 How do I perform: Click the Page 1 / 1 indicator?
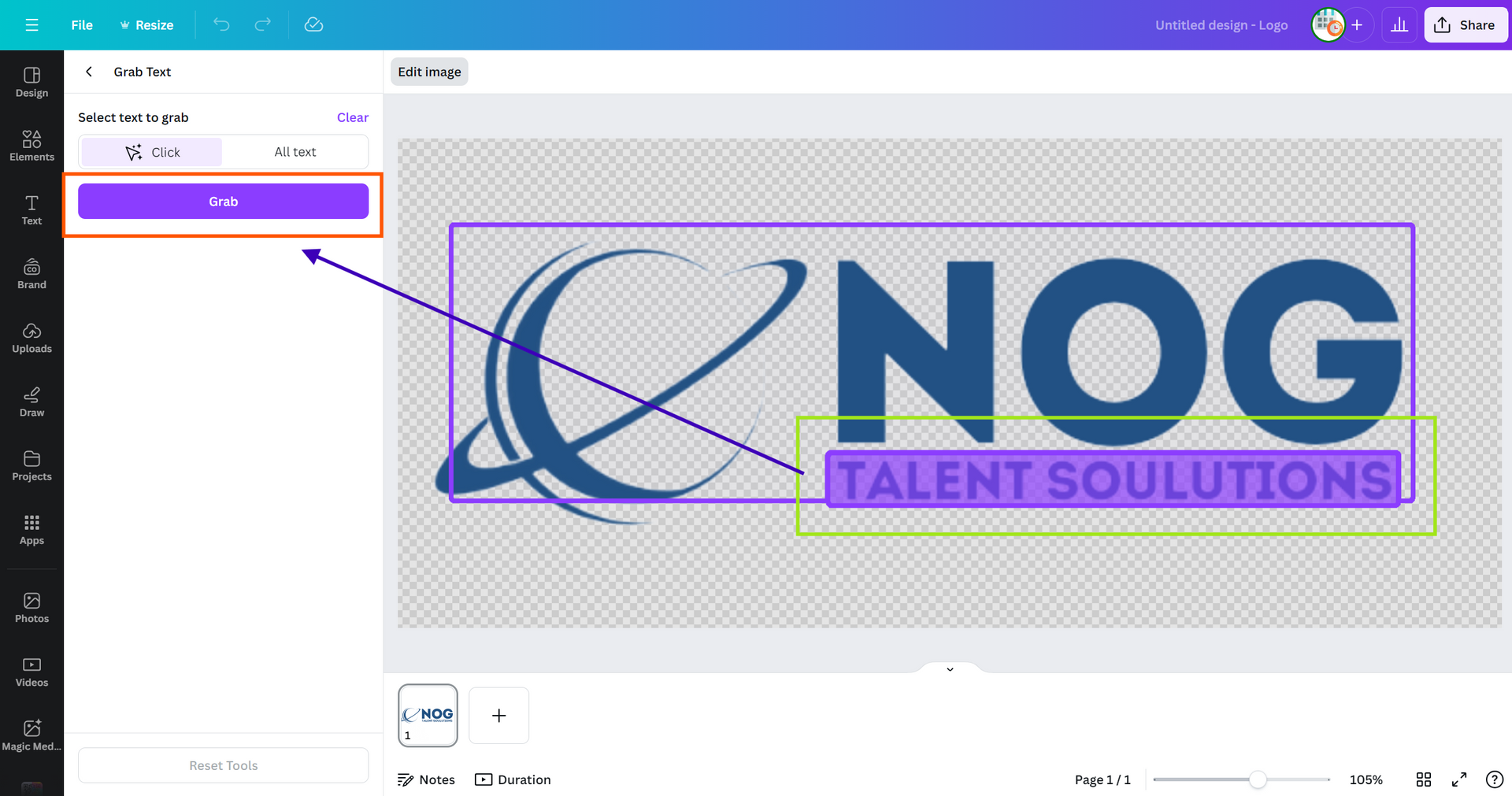coord(1102,779)
